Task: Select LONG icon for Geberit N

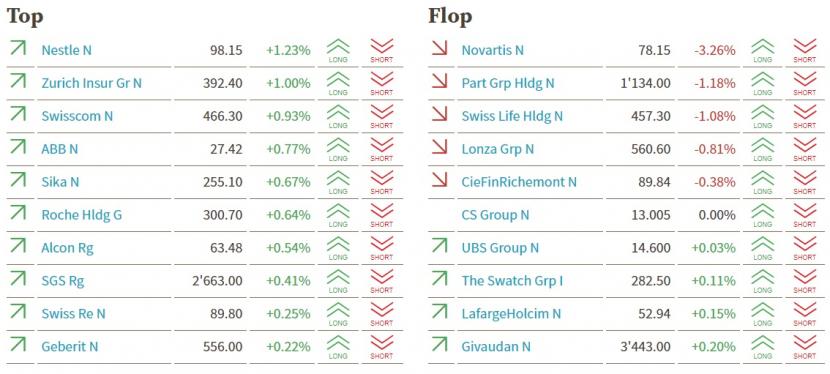Action: (338, 347)
